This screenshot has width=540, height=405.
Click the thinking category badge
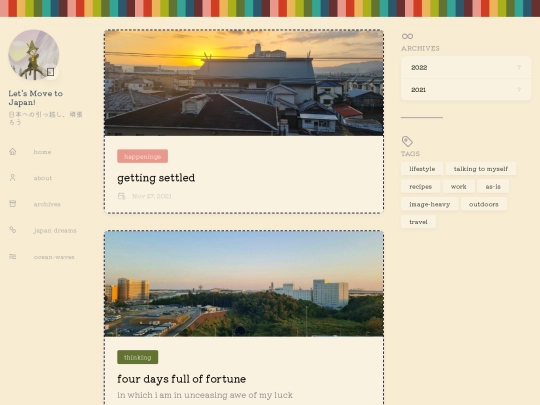138,357
